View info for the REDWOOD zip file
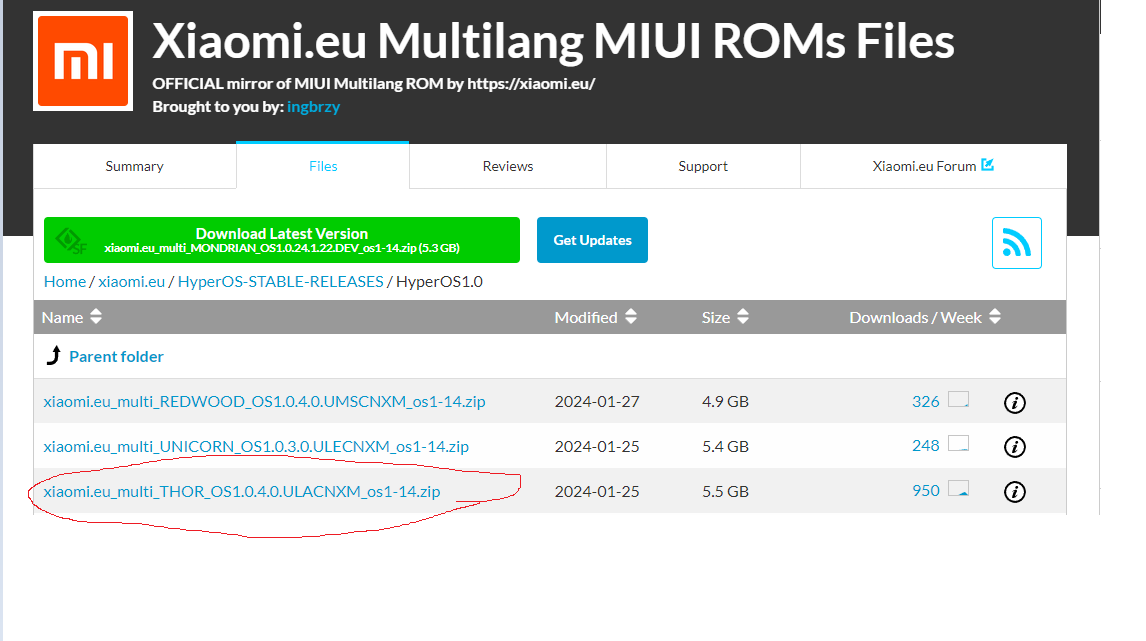Viewport: 1146px width, 641px height. click(x=1014, y=402)
